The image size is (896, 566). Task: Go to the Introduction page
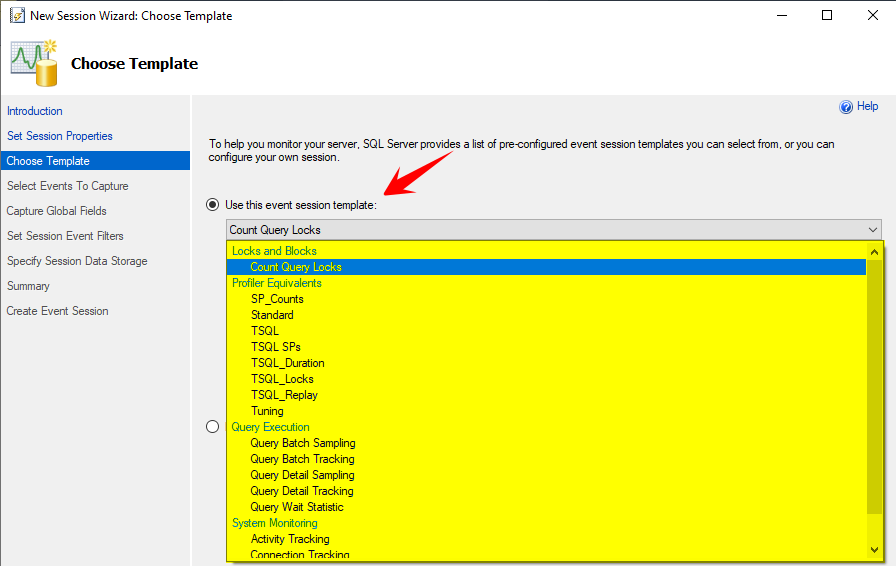coord(35,111)
